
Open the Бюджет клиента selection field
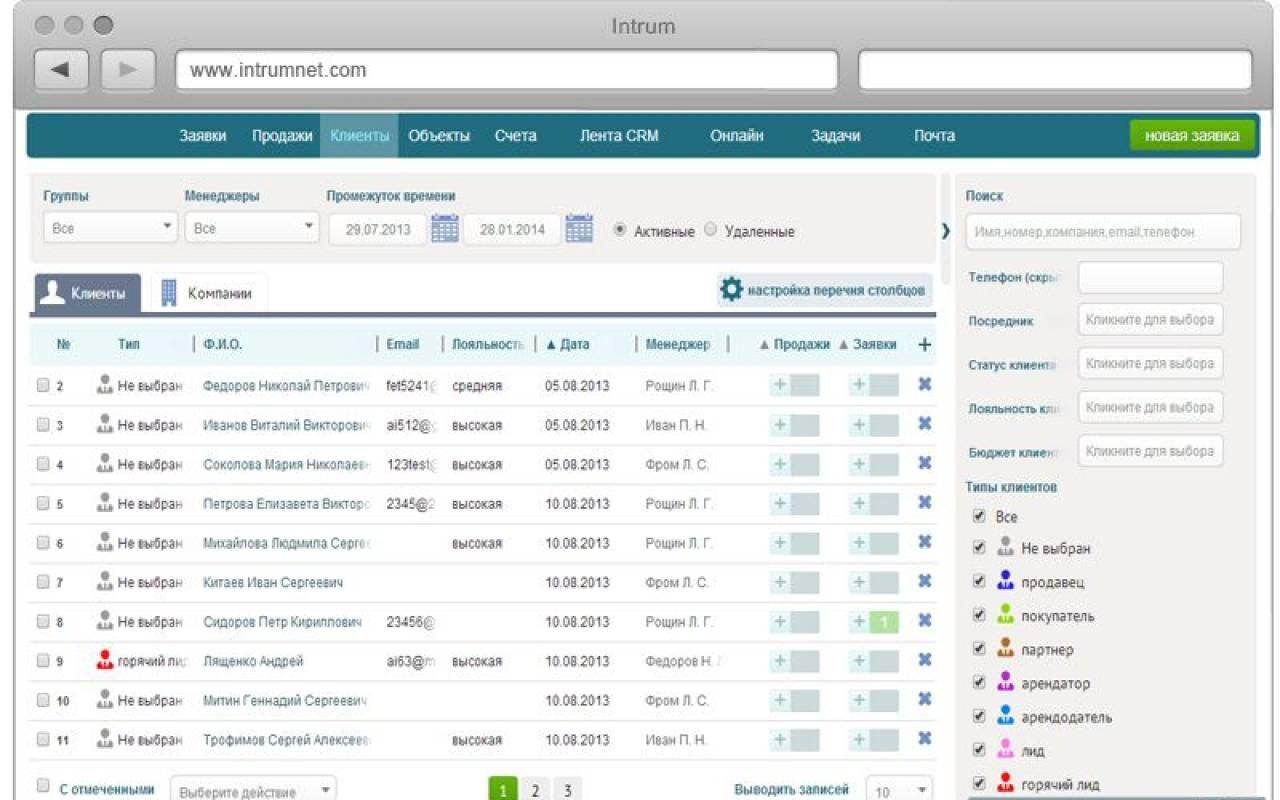coord(1150,451)
